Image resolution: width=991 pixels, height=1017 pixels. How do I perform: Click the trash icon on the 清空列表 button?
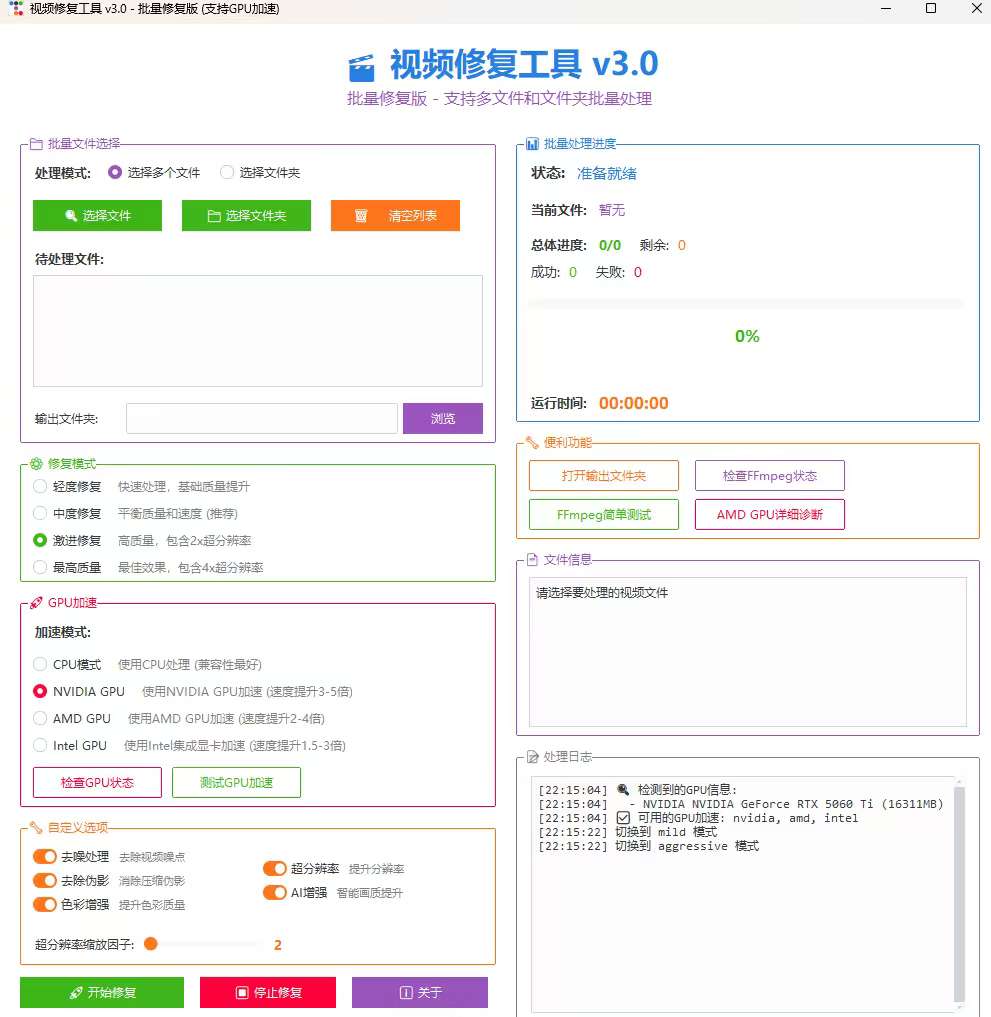click(x=361, y=216)
